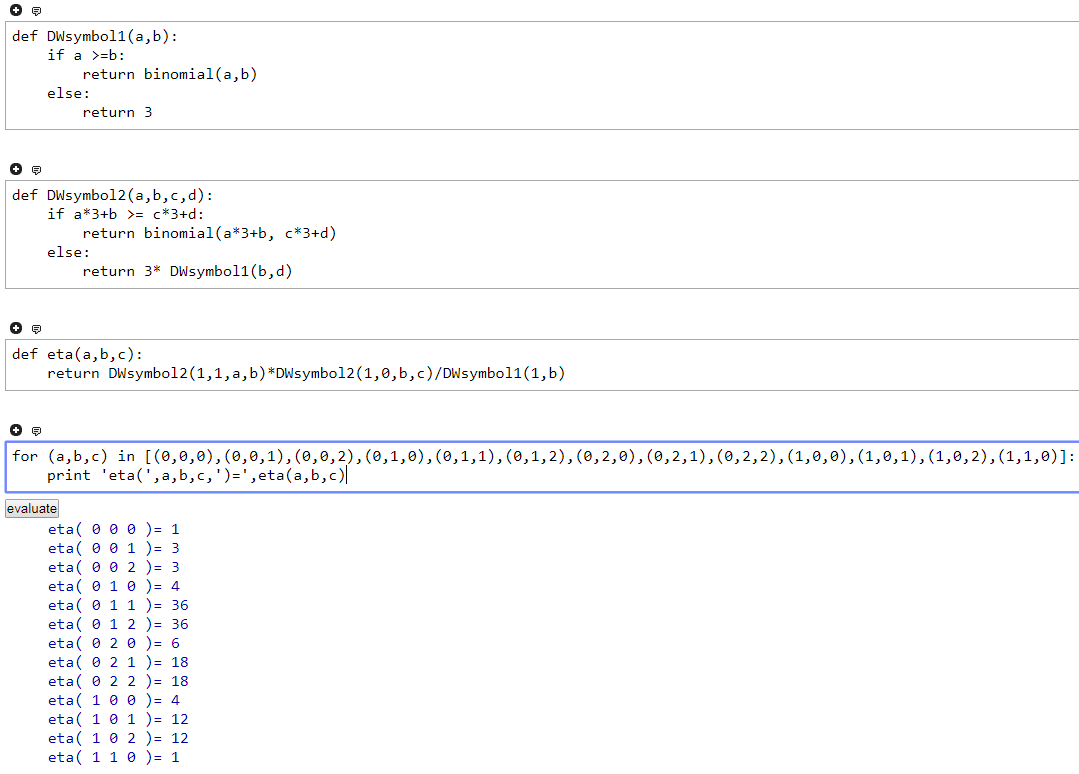Click the output line 'eta( 1 0 1 )= 12'
Screen dimensions: 1079x774
coord(118,720)
